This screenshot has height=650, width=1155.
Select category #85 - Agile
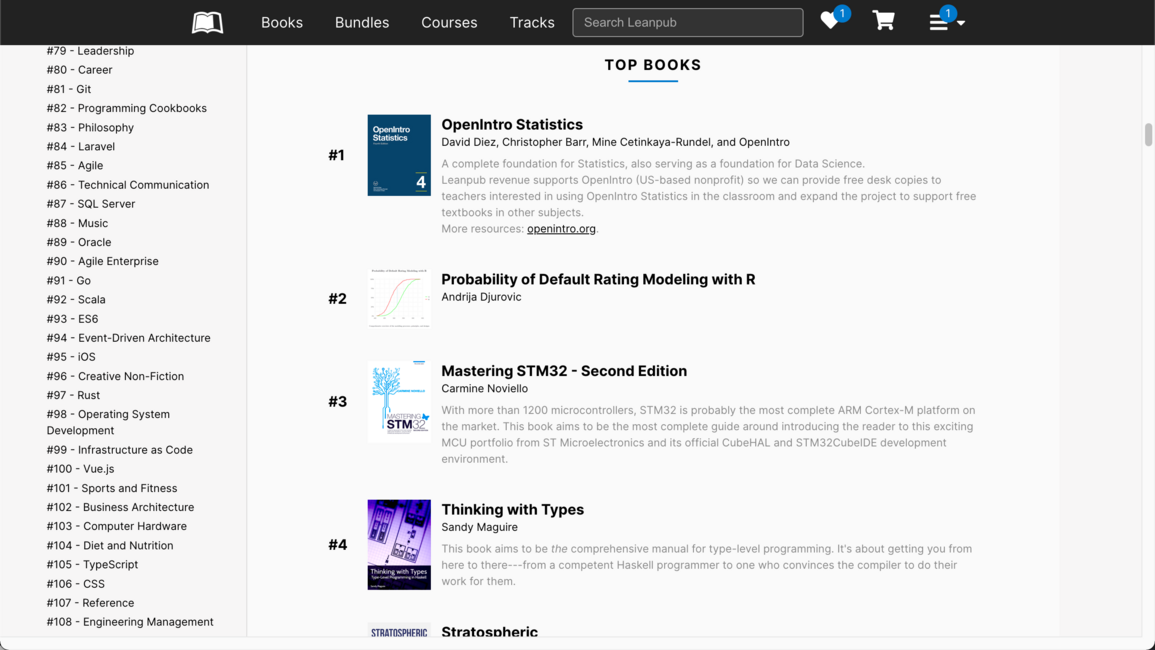tap(74, 166)
